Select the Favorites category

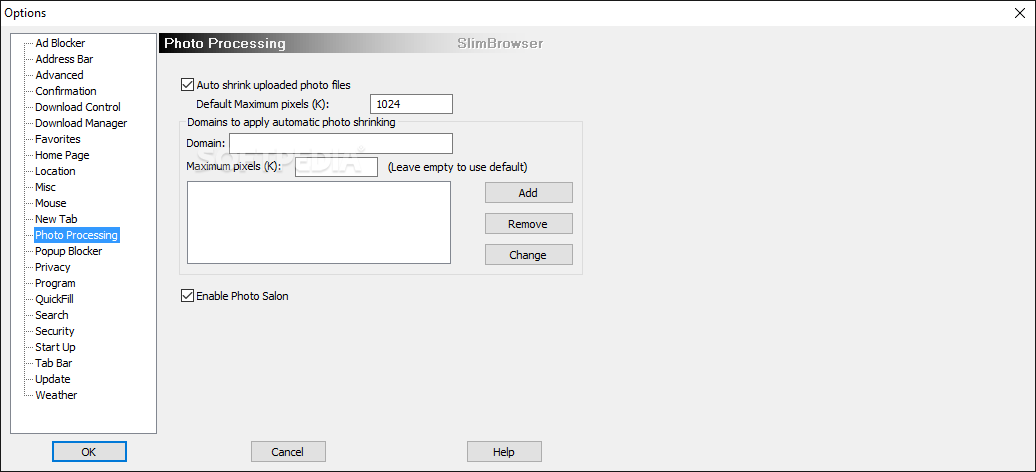58,139
